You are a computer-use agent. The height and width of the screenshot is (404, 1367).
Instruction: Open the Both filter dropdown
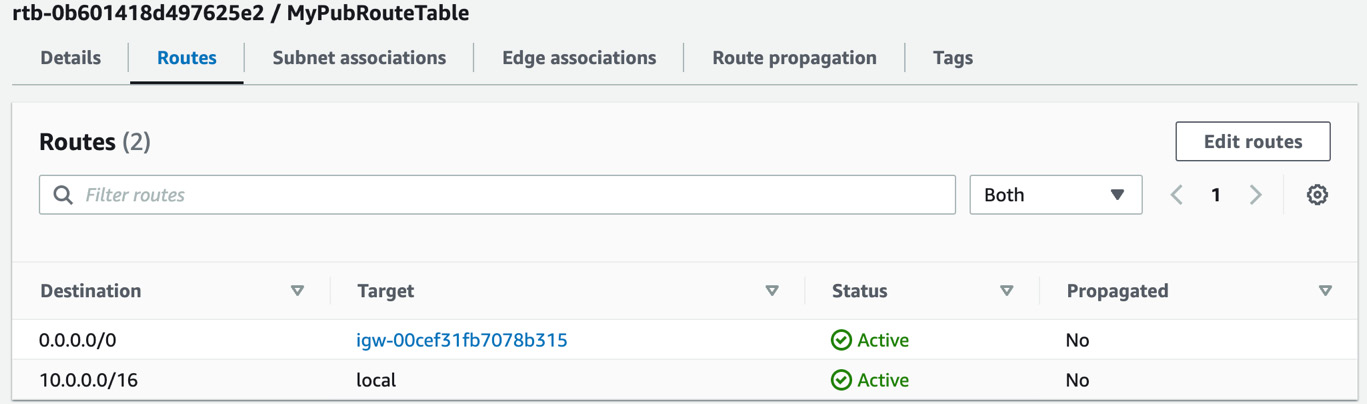pyautogui.click(x=1056, y=195)
